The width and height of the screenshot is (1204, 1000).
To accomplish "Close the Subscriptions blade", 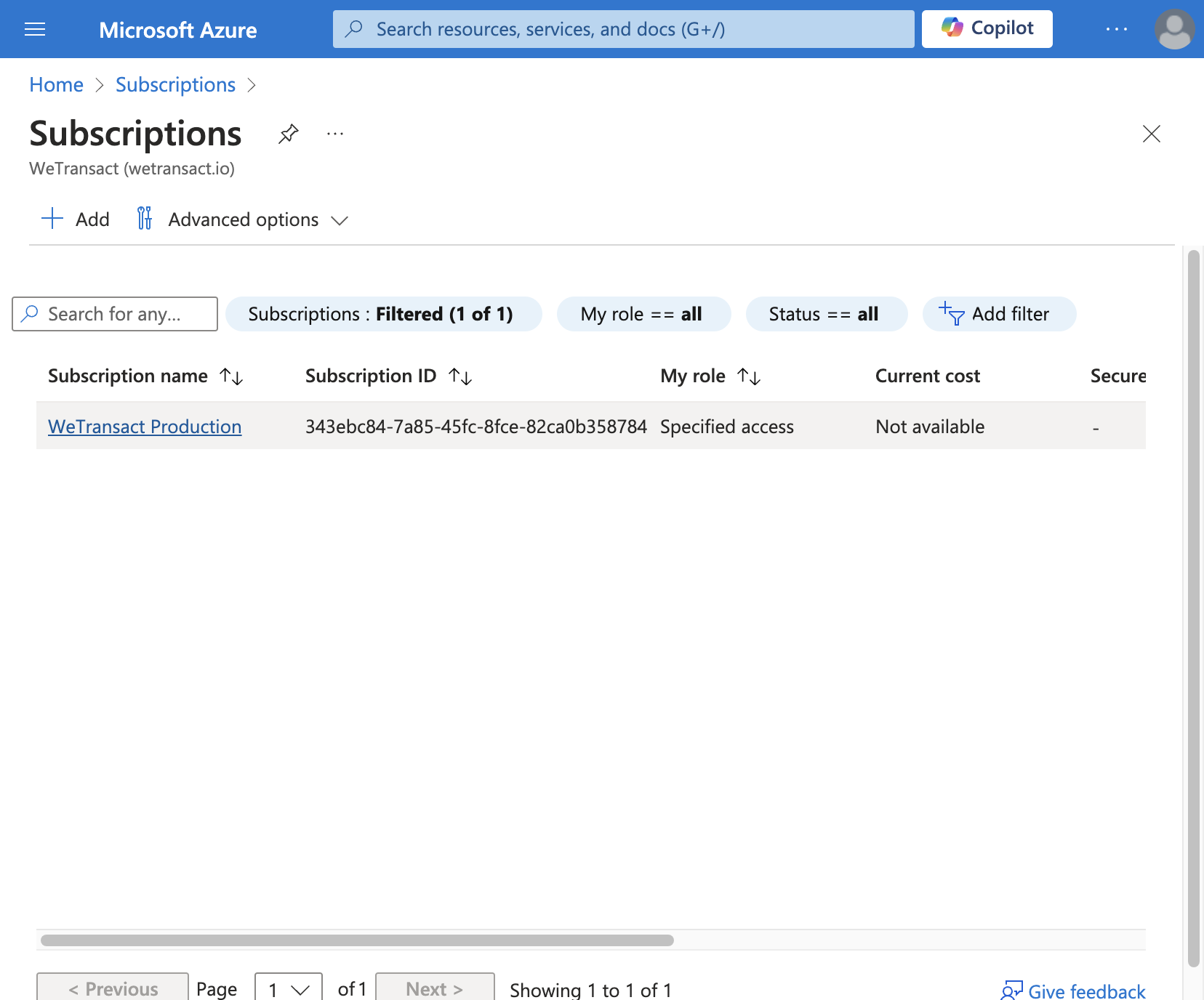I will click(x=1151, y=134).
